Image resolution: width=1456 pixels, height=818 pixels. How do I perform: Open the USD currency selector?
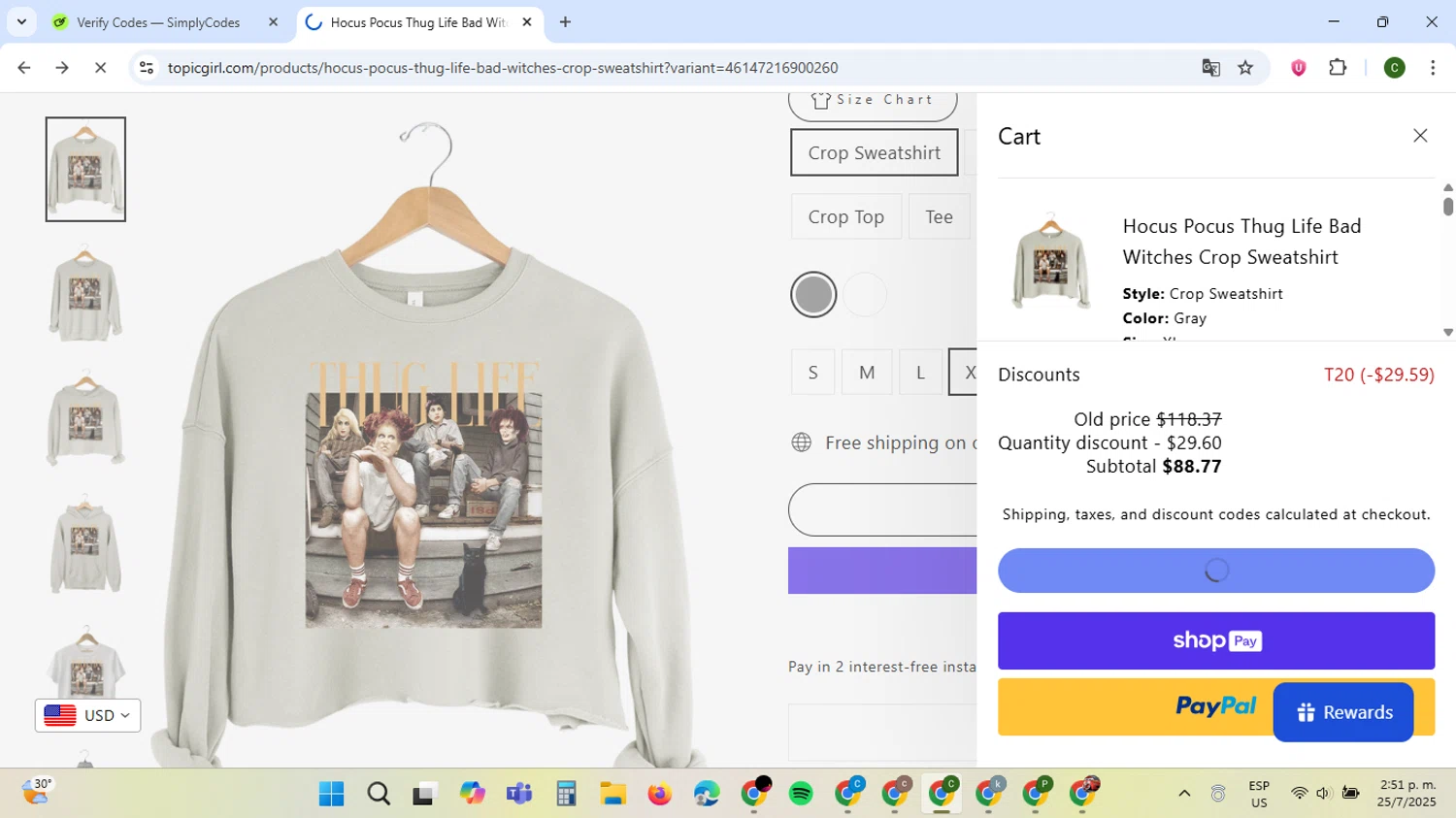click(x=88, y=715)
